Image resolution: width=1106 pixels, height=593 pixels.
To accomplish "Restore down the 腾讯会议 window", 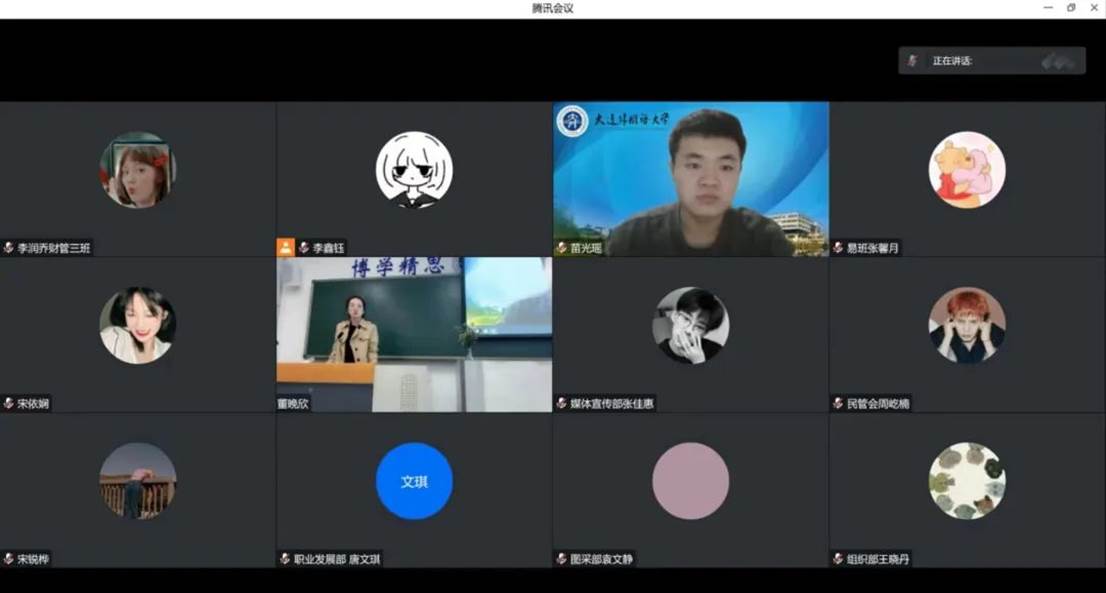I will [x=1070, y=8].
